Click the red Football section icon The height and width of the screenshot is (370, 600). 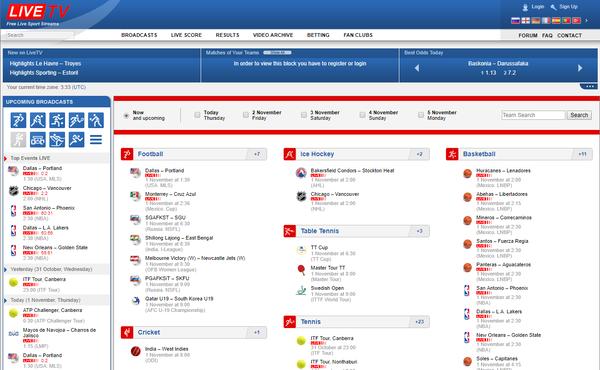pos(127,154)
